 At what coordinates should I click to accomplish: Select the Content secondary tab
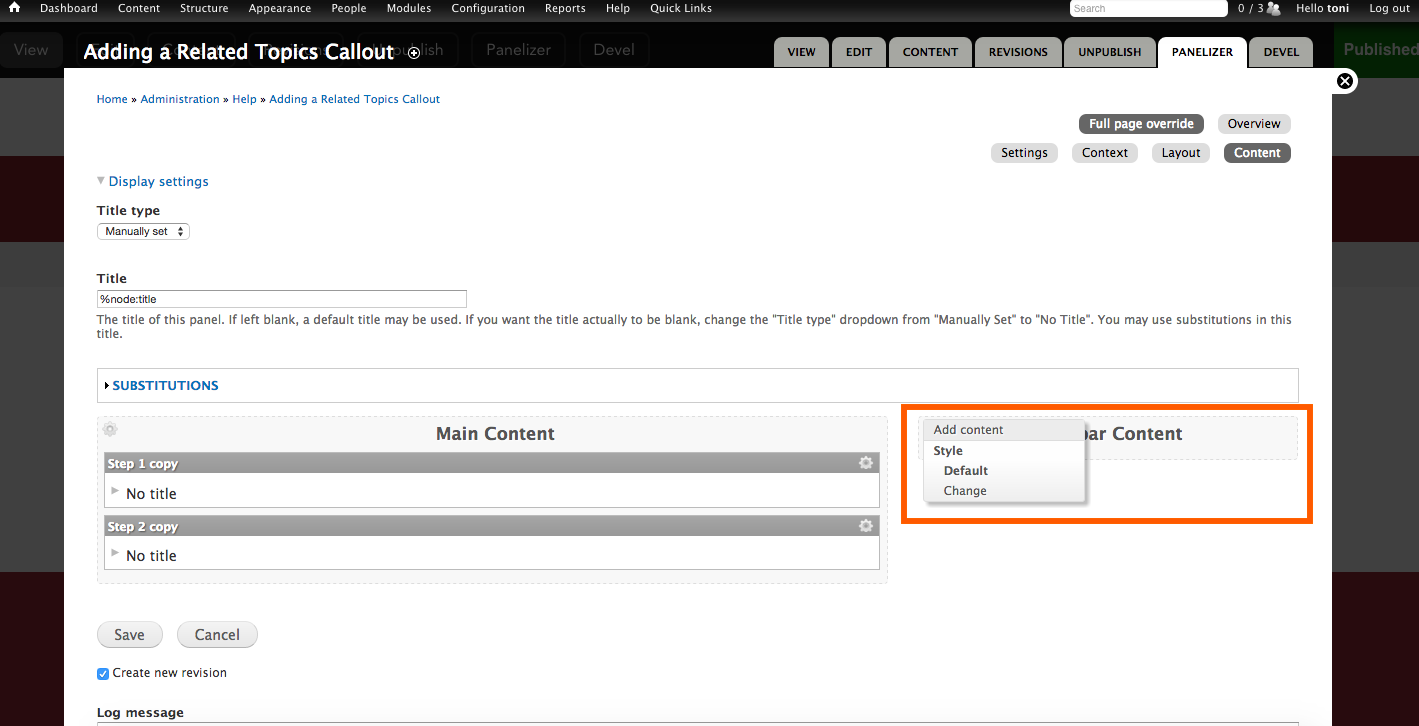click(x=1257, y=153)
